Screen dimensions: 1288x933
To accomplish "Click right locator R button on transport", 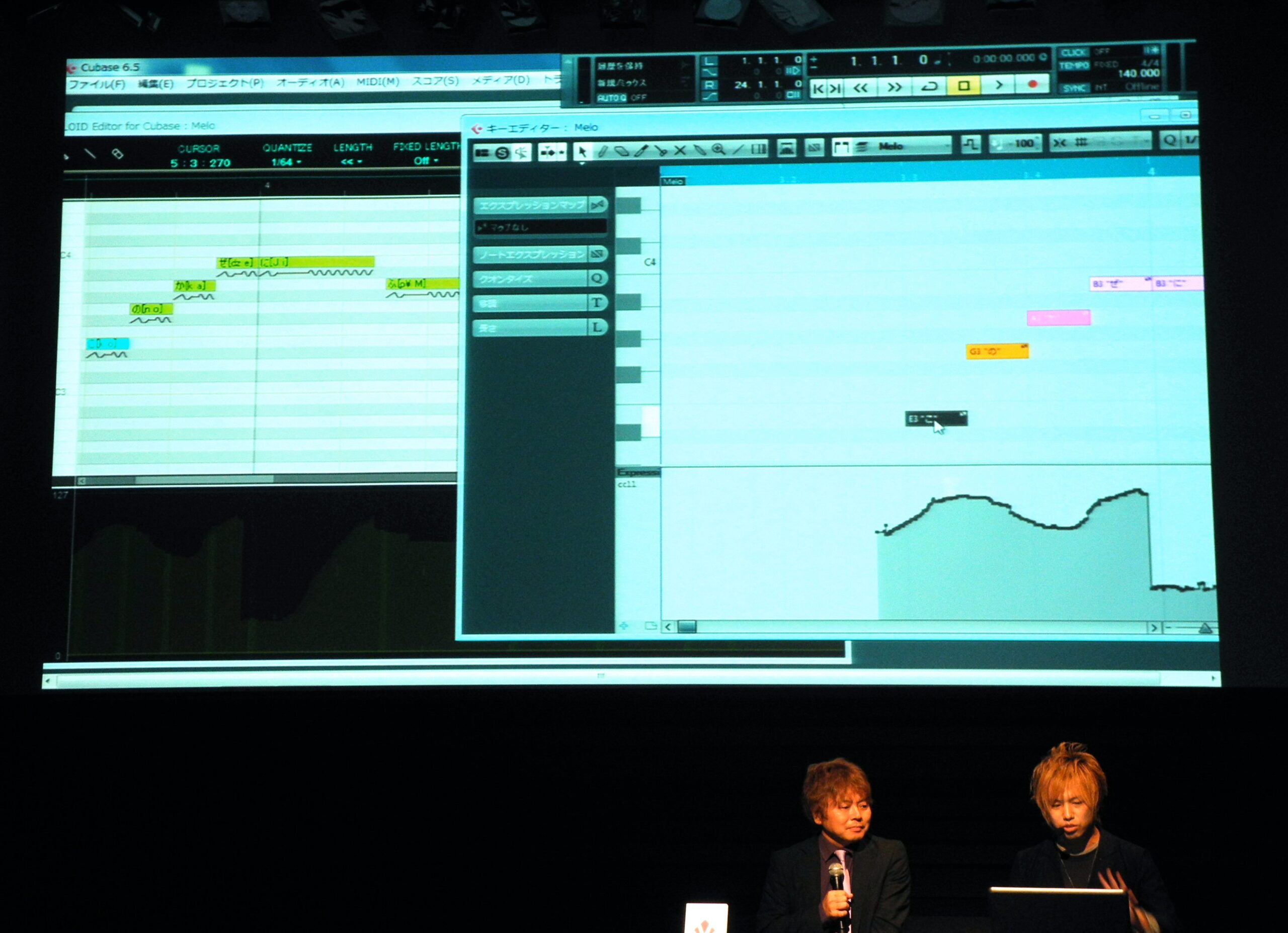I will (x=709, y=86).
